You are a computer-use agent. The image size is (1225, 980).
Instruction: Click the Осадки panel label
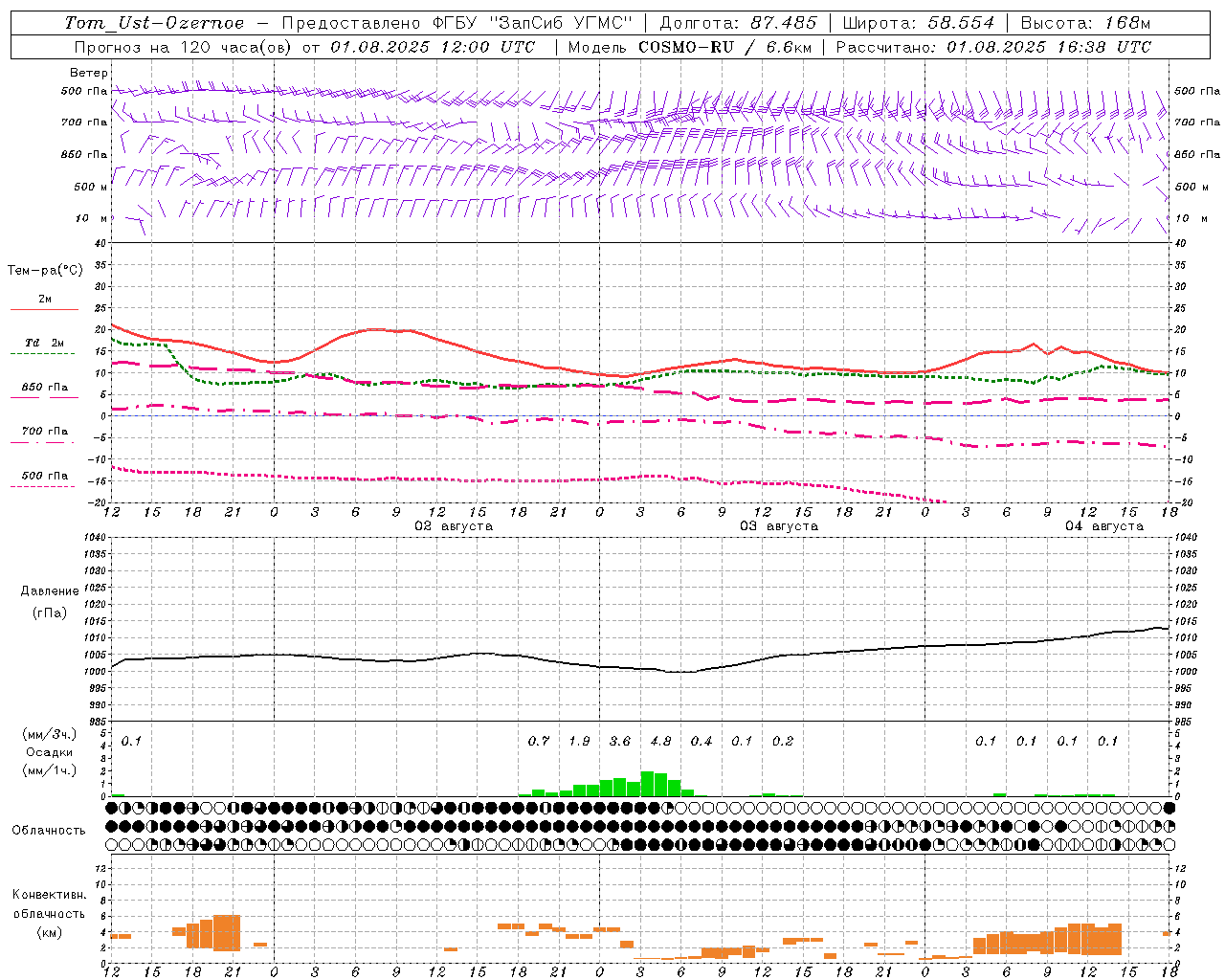click(49, 752)
